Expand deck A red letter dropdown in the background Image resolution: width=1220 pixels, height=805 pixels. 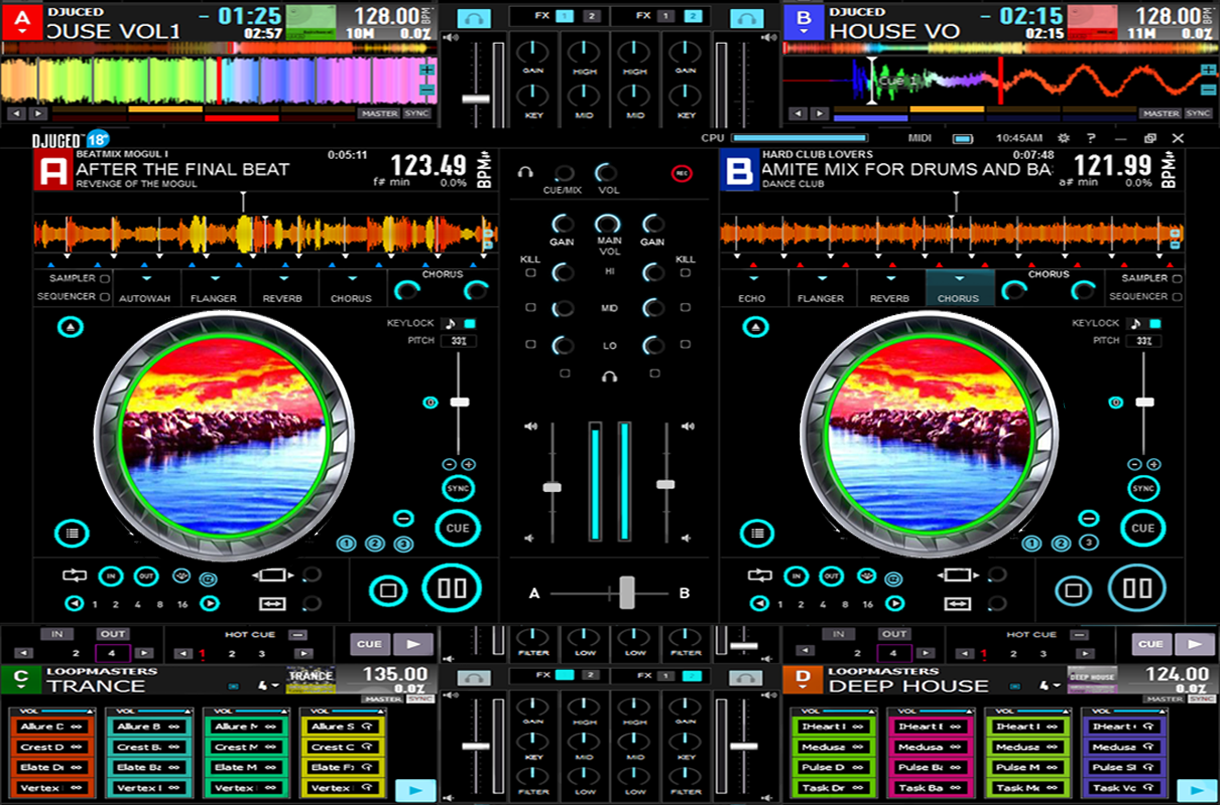21,32
